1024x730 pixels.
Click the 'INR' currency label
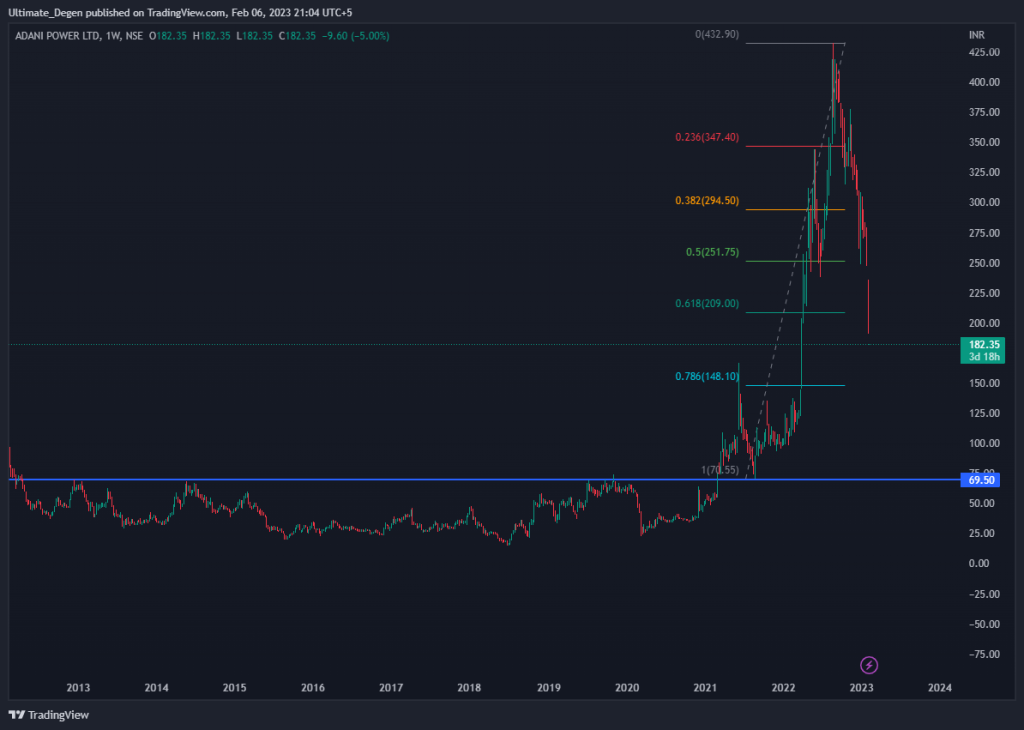coord(976,35)
